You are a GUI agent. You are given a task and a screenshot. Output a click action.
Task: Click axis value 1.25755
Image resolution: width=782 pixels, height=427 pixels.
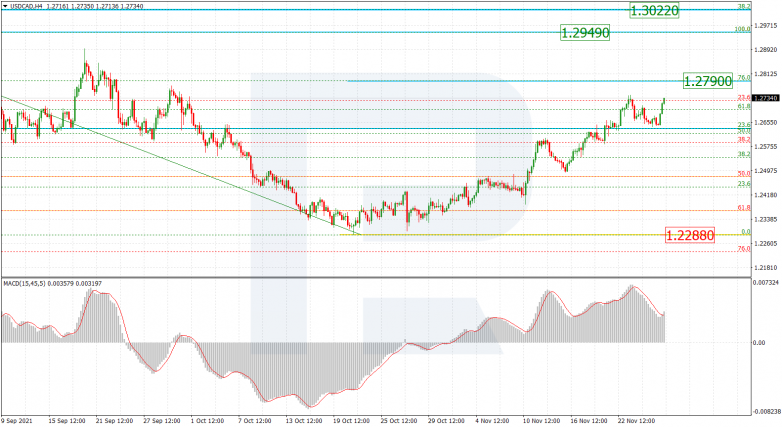click(x=766, y=147)
